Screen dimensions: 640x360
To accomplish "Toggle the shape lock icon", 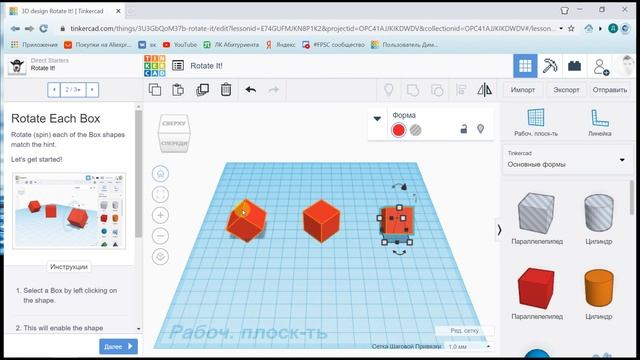I will pyautogui.click(x=464, y=129).
